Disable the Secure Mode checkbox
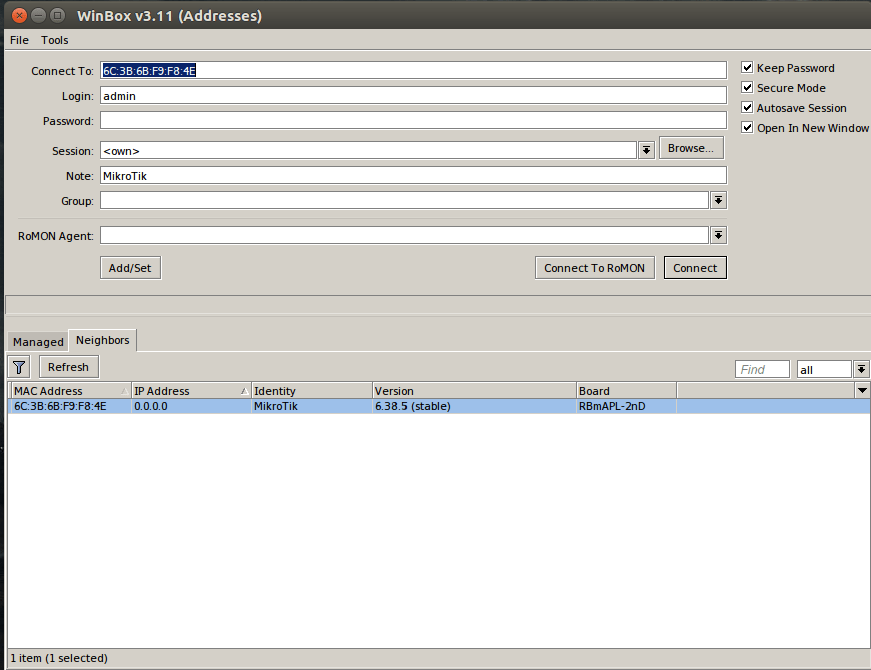 [x=747, y=88]
